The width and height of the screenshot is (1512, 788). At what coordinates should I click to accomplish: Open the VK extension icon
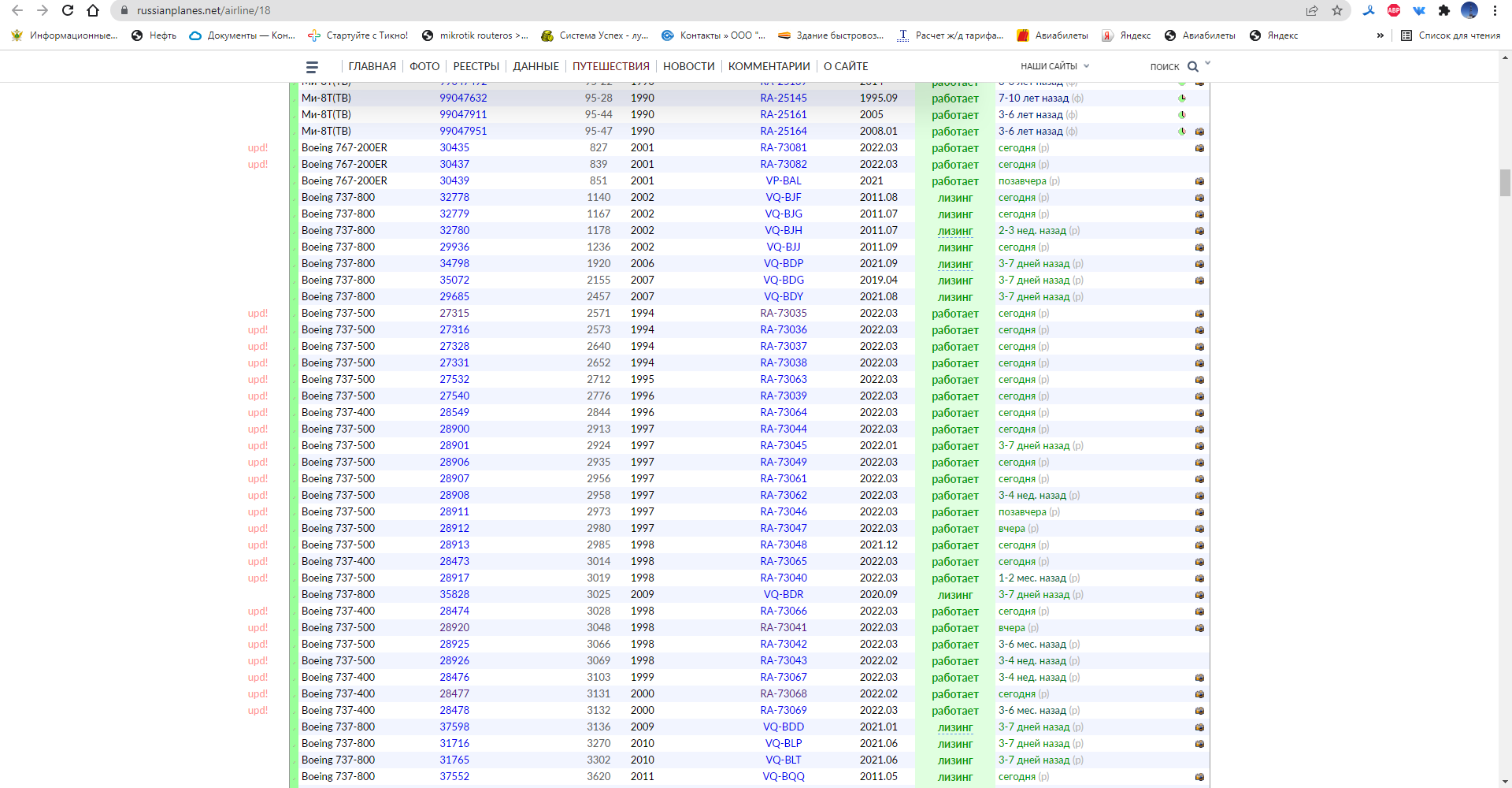(1419, 10)
